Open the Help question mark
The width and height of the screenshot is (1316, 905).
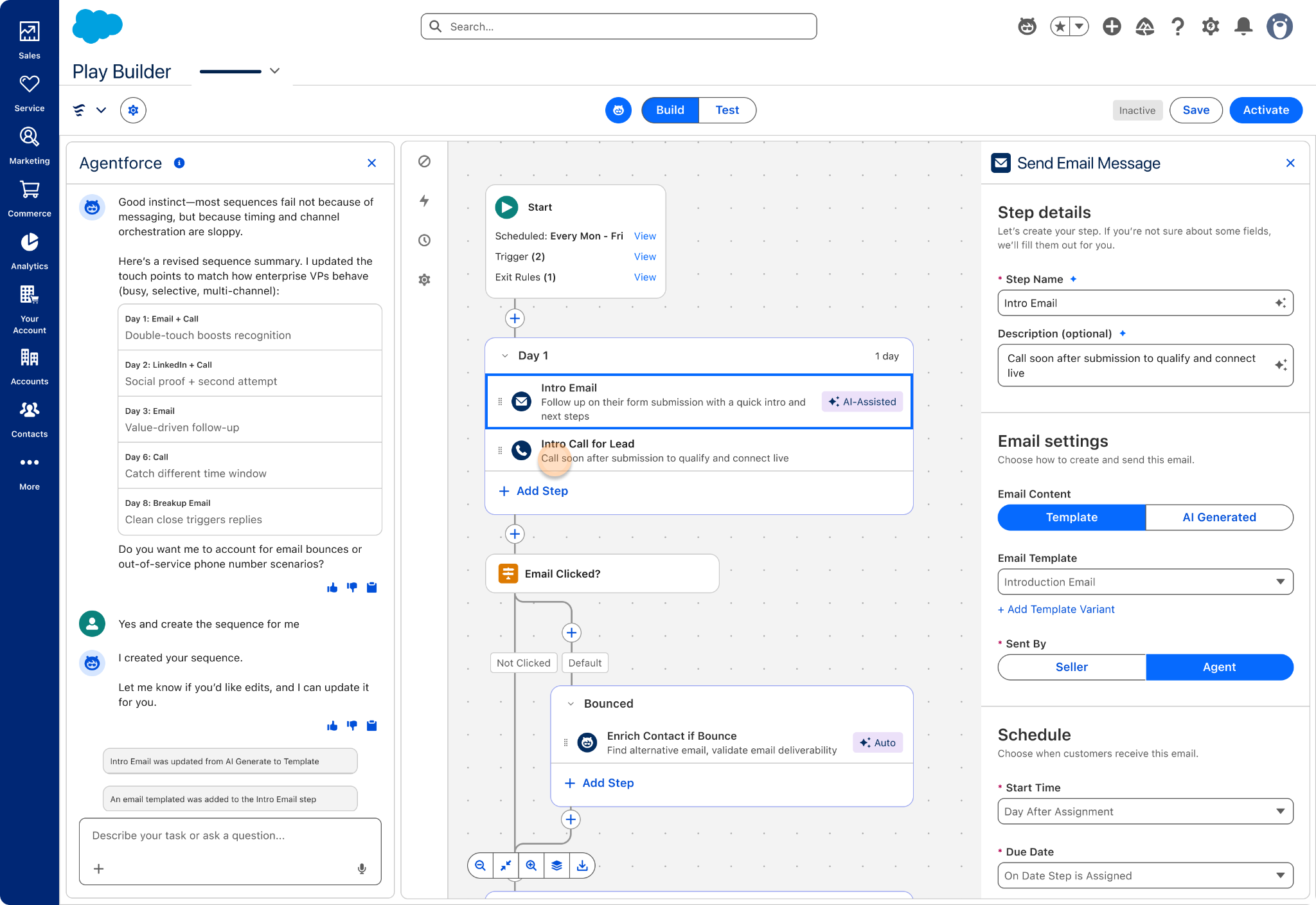pyautogui.click(x=1177, y=26)
